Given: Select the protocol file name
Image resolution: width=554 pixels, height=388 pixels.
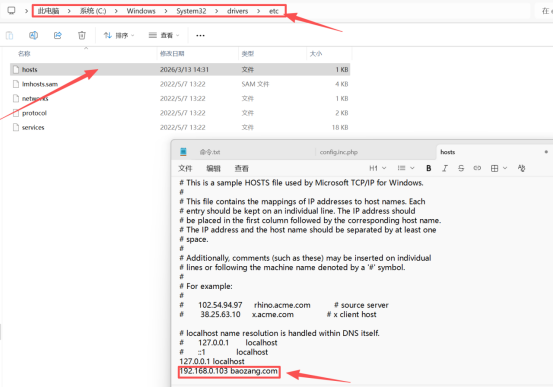Looking at the screenshot, I should 34,113.
